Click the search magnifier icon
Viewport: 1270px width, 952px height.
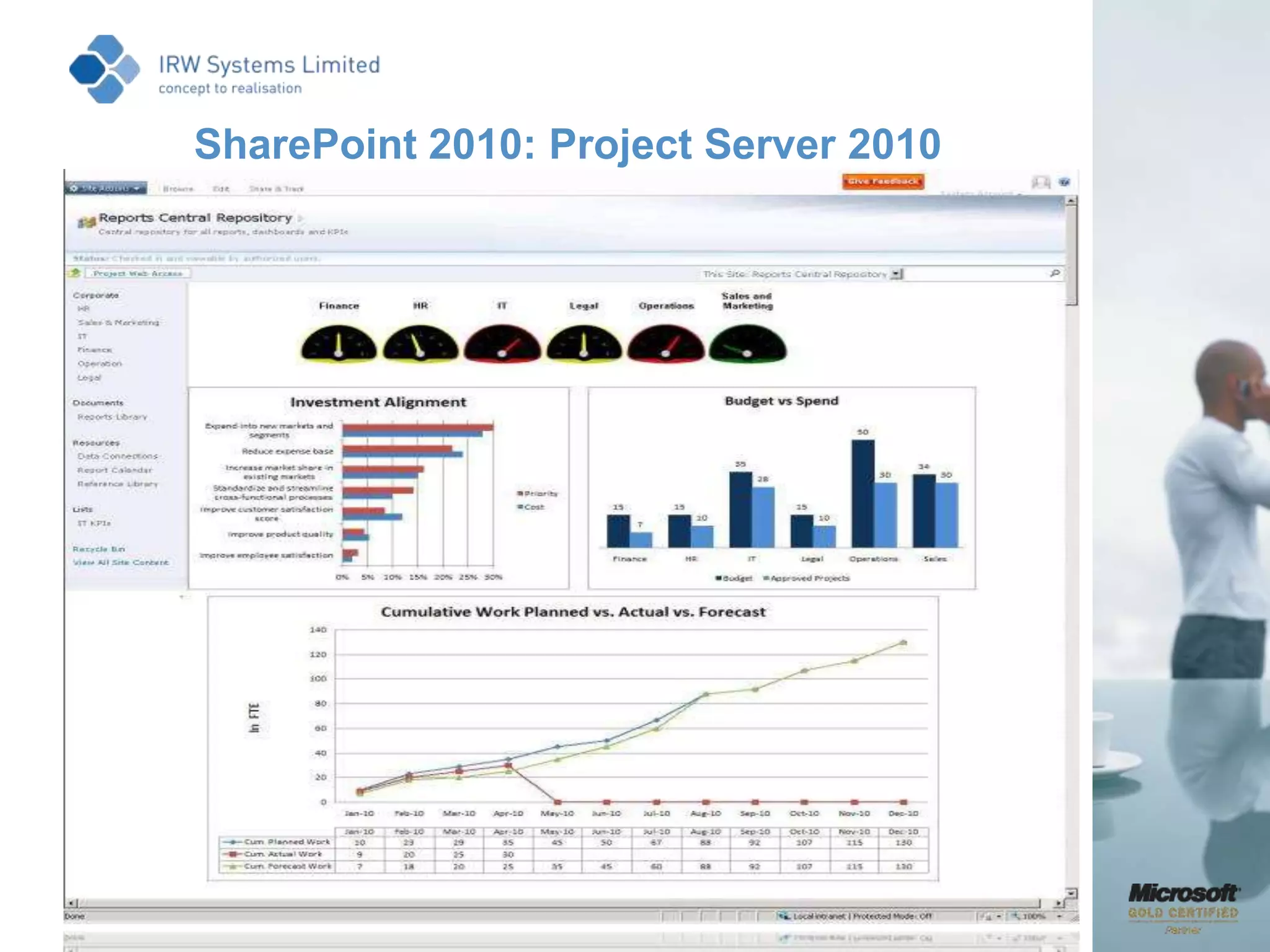tap(1055, 273)
